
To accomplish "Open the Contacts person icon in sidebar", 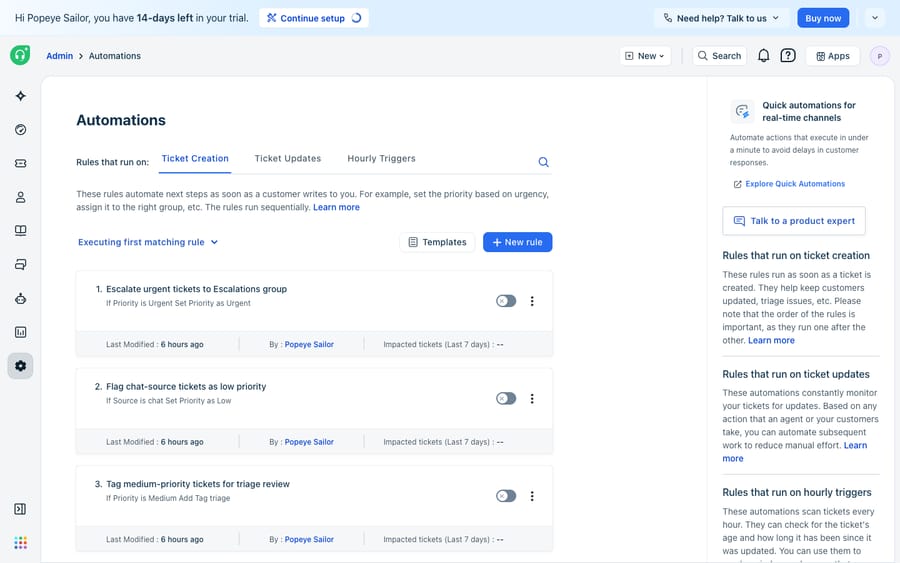I will click(21, 197).
